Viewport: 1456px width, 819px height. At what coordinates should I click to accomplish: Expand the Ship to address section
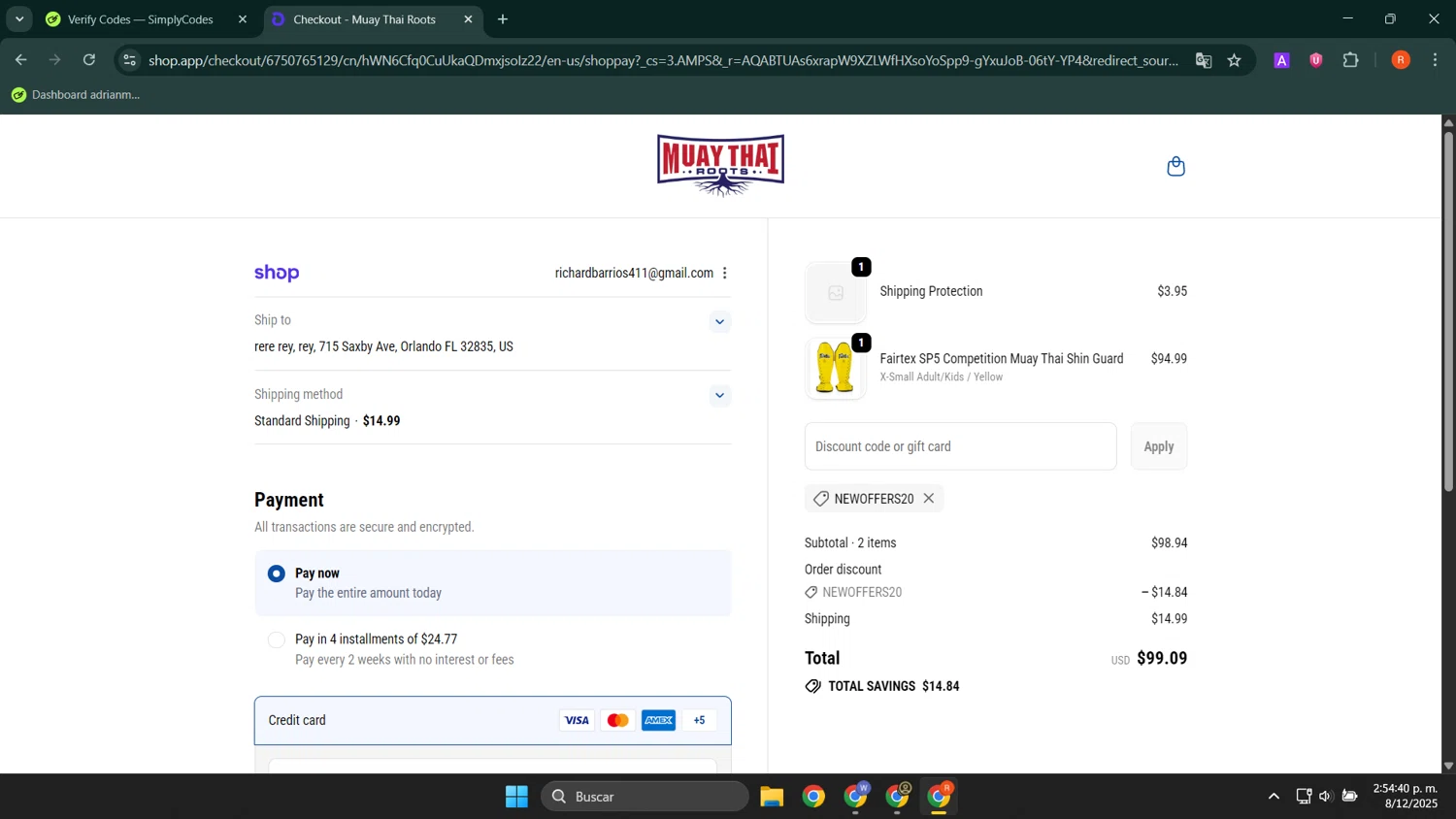pos(719,321)
